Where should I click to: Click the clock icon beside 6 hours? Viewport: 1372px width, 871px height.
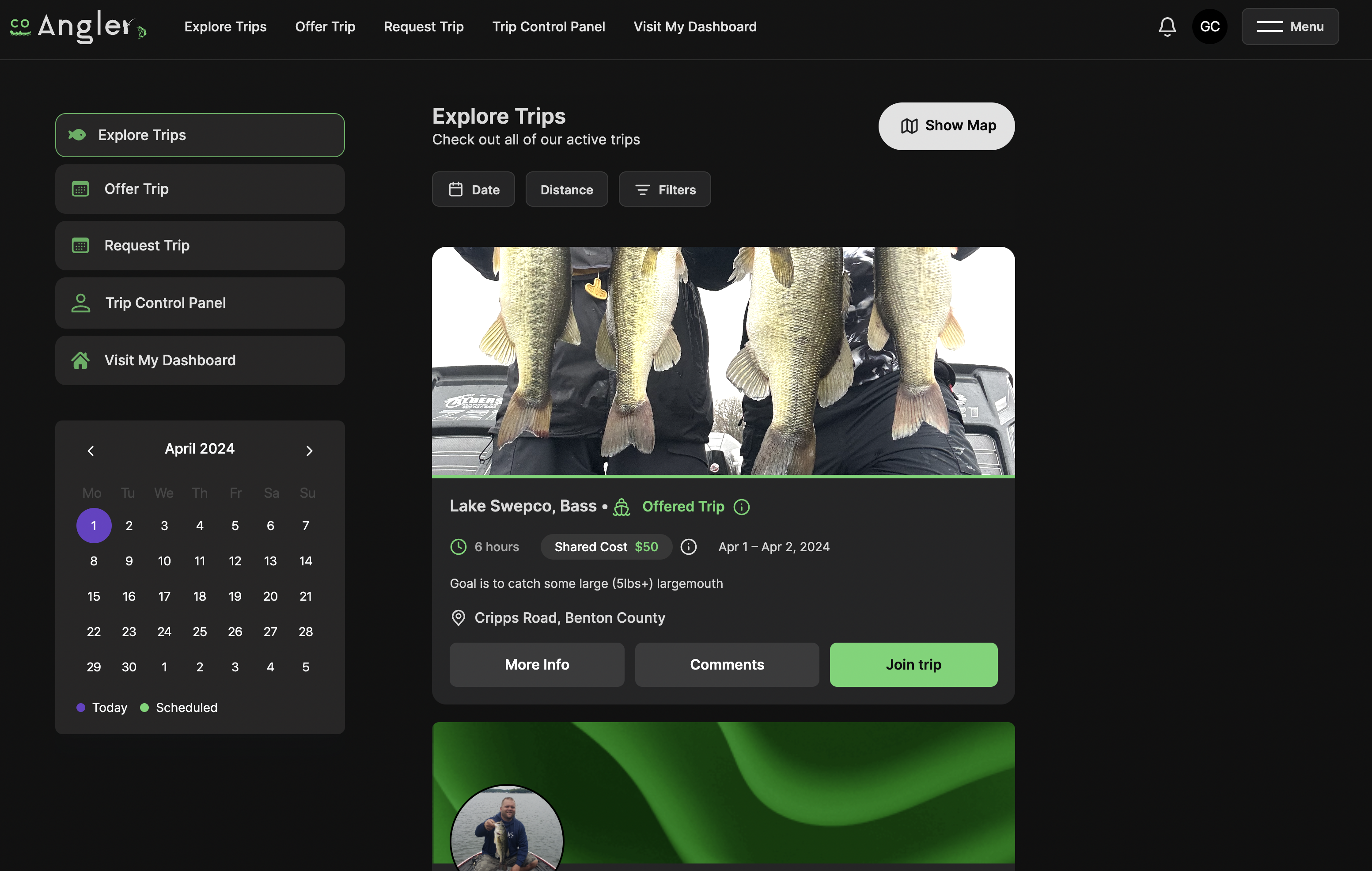click(x=458, y=547)
